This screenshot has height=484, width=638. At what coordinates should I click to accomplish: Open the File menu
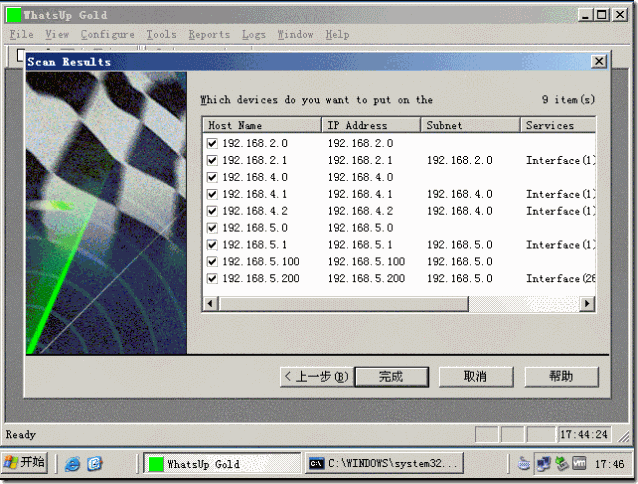[x=22, y=35]
